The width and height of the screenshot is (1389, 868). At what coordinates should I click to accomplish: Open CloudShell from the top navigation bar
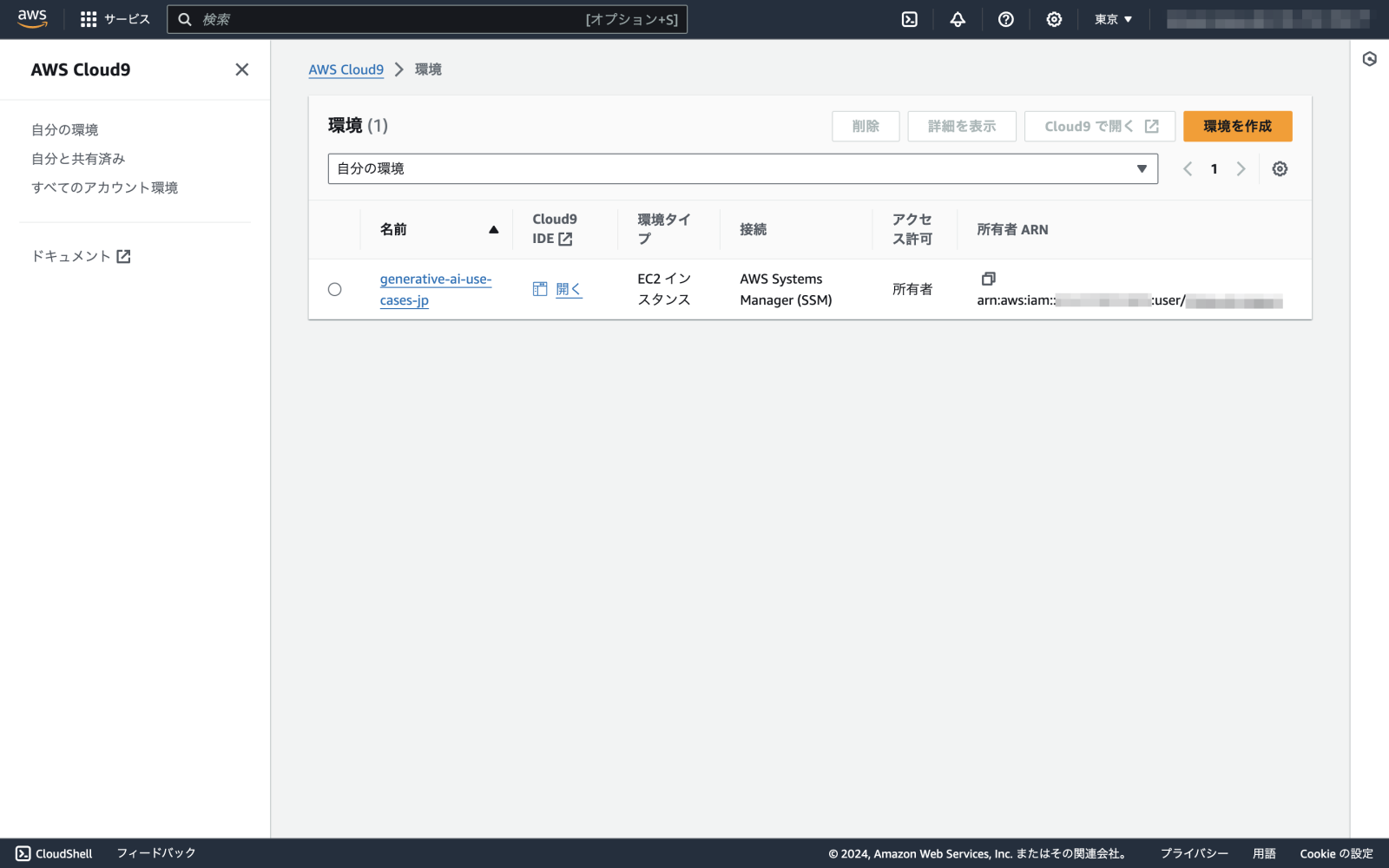coord(908,19)
